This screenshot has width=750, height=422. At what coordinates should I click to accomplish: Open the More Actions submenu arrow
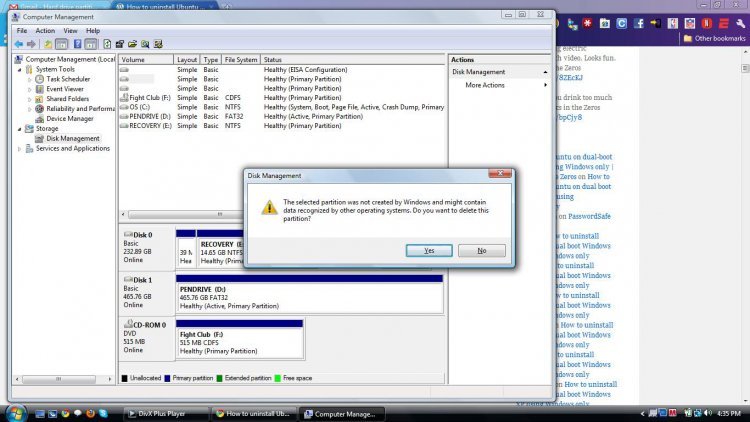[545, 85]
